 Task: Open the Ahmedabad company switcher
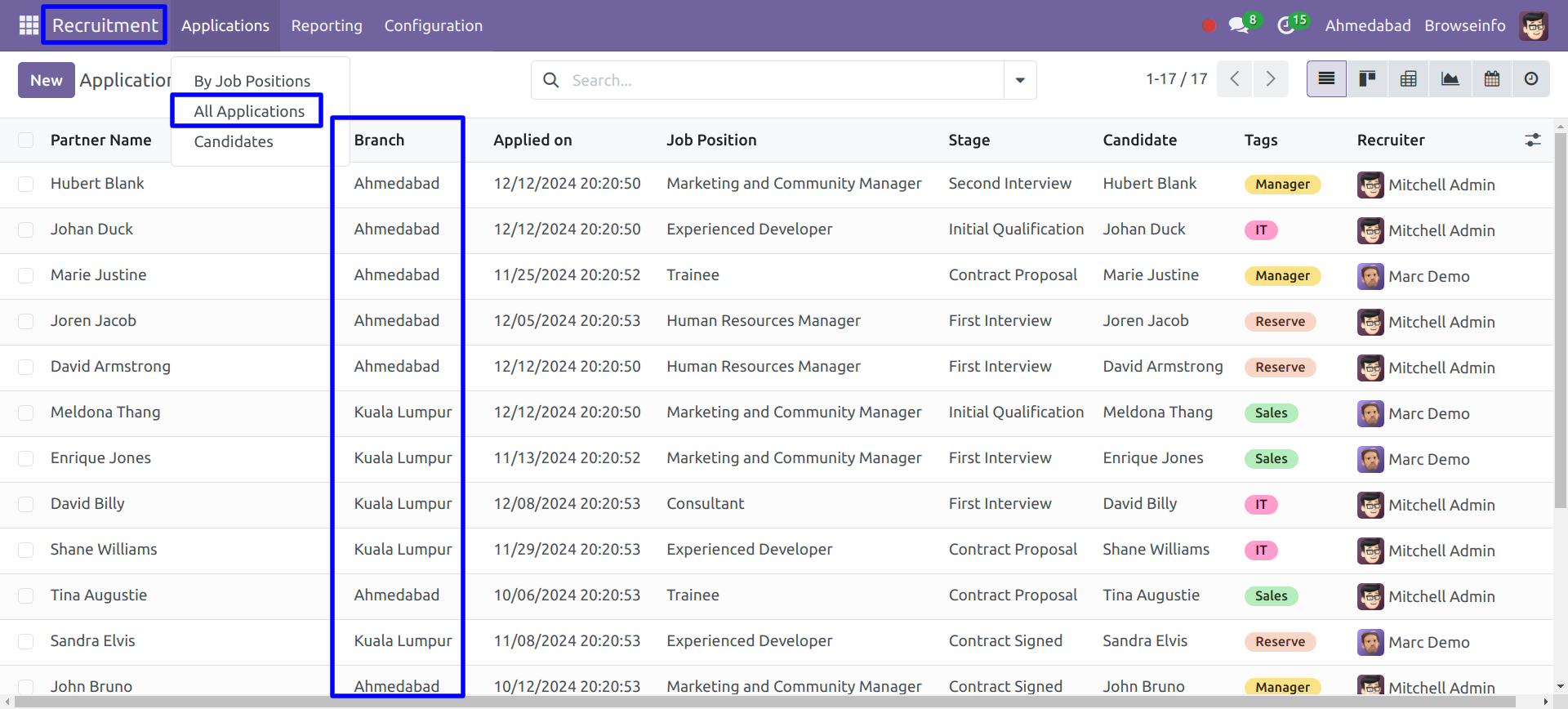[x=1367, y=25]
